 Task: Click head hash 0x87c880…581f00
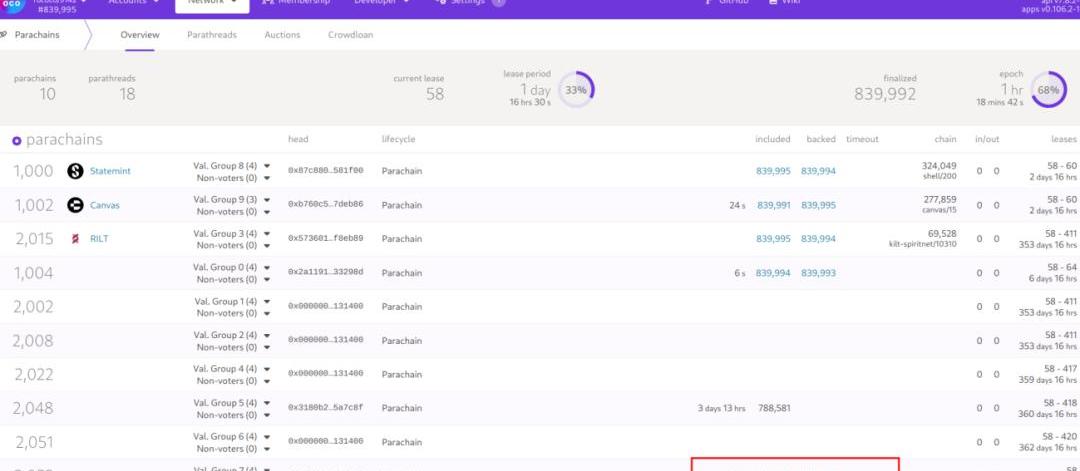point(326,171)
